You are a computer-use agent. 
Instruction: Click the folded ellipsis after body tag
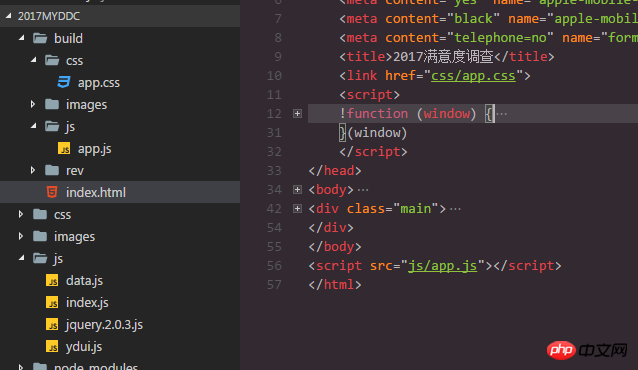(363, 190)
